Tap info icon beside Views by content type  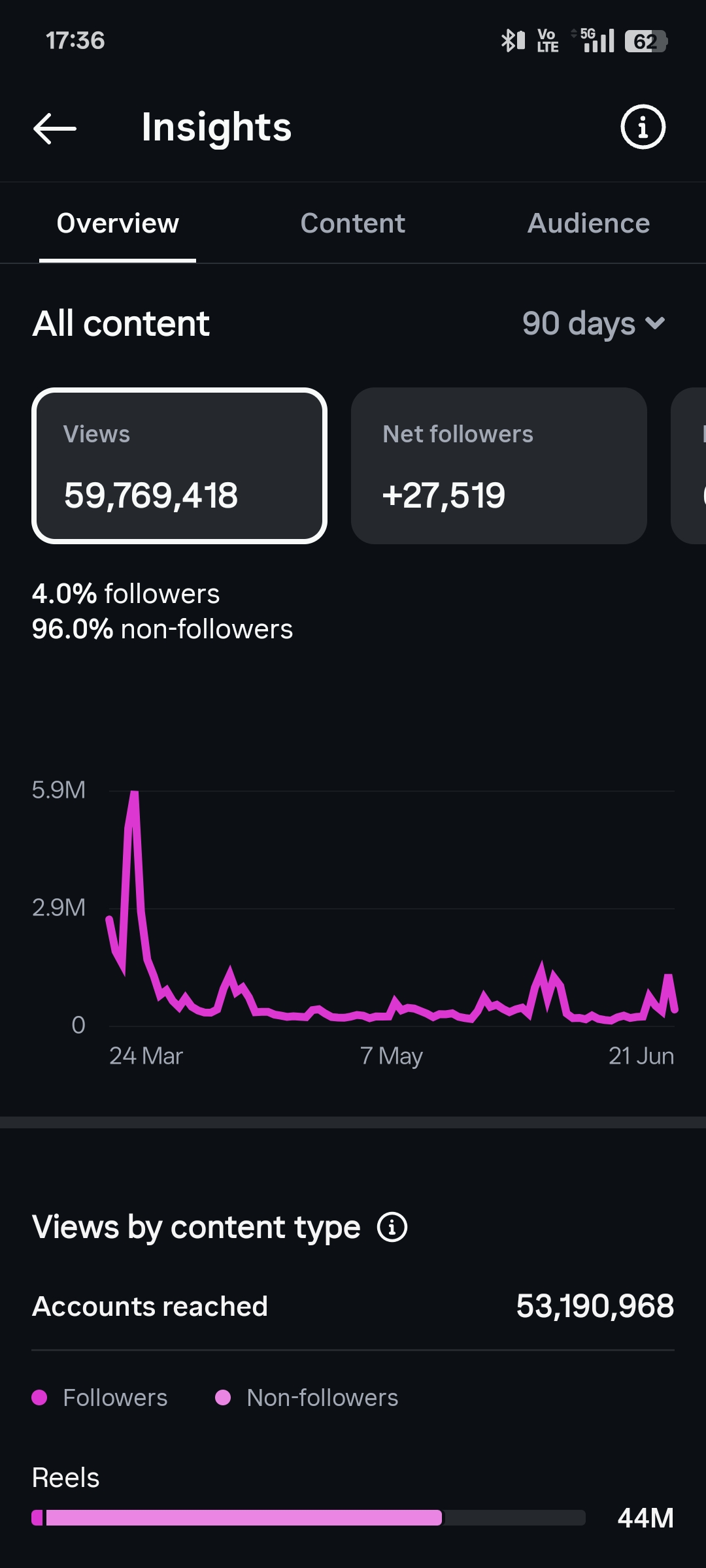(392, 1227)
